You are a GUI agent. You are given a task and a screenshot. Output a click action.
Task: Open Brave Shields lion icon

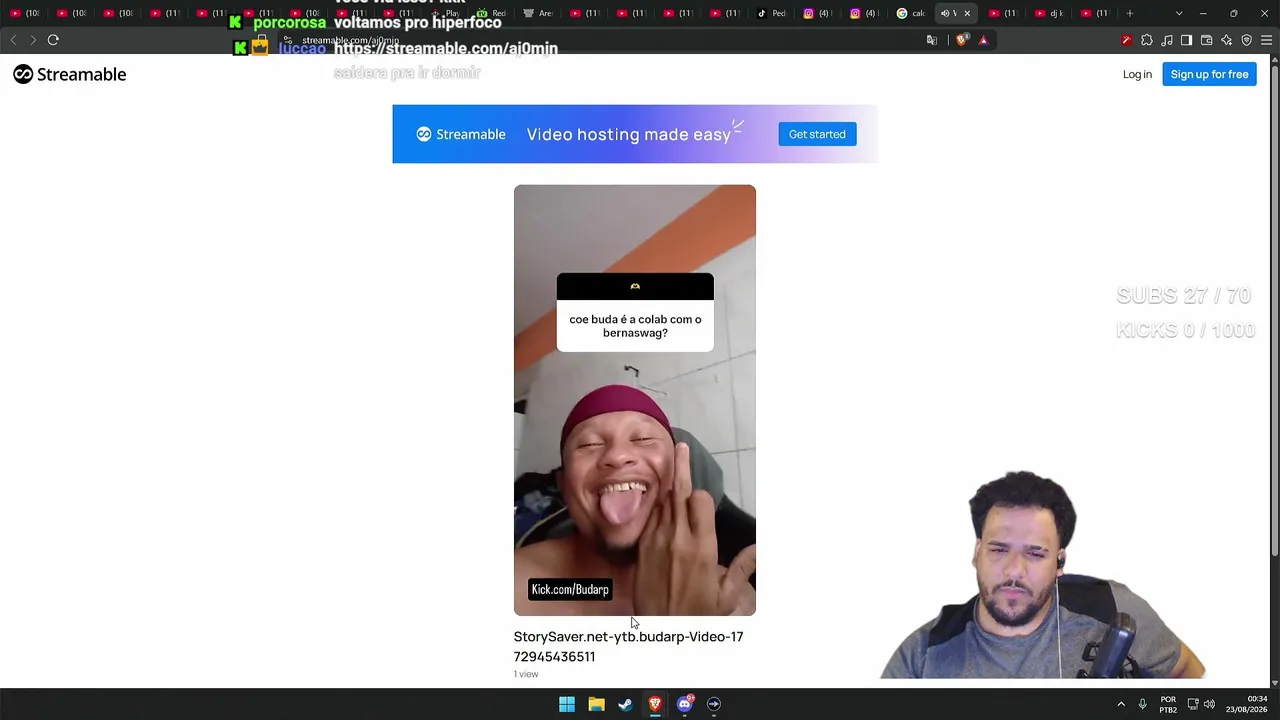click(x=962, y=40)
